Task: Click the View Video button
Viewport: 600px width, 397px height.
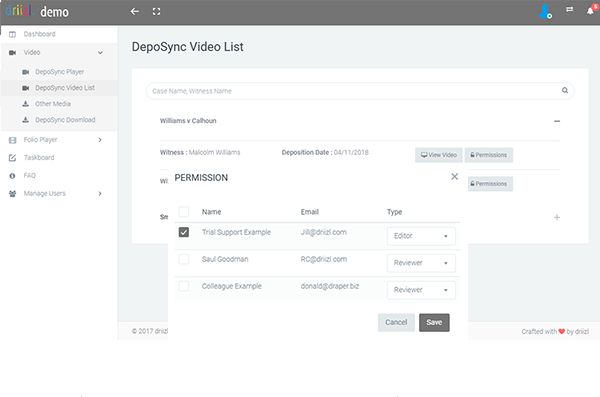Action: coord(439,155)
